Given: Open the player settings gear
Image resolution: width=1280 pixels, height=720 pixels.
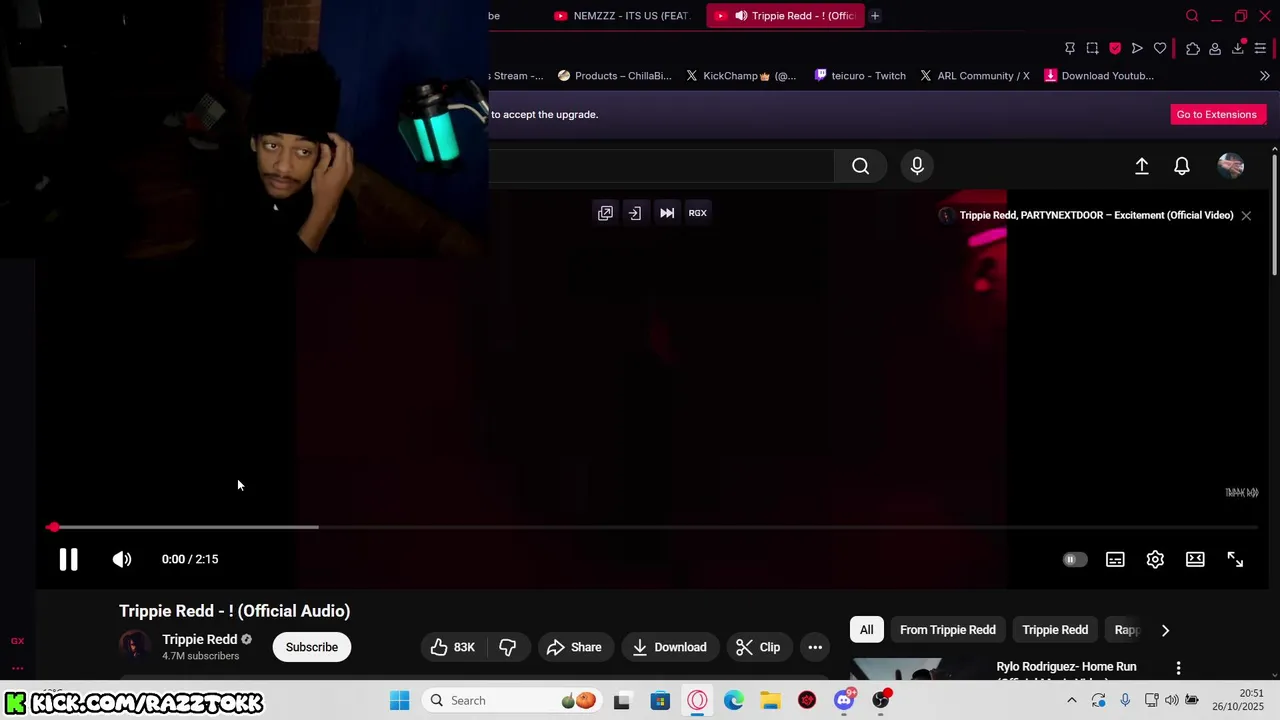Looking at the screenshot, I should click(1155, 560).
